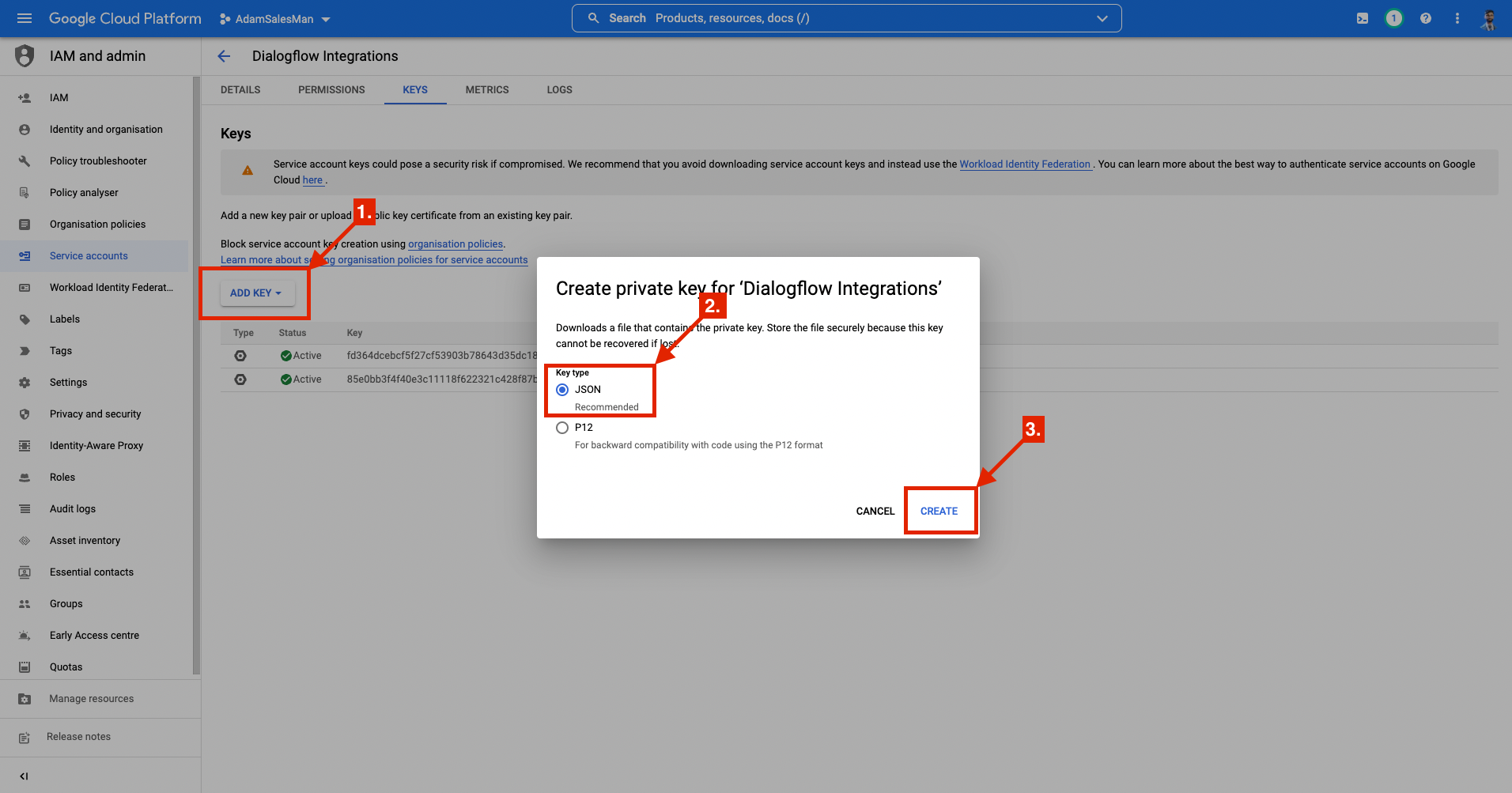The height and width of the screenshot is (793, 1512).
Task: Expand the search bar dropdown arrow
Action: coord(1102,18)
